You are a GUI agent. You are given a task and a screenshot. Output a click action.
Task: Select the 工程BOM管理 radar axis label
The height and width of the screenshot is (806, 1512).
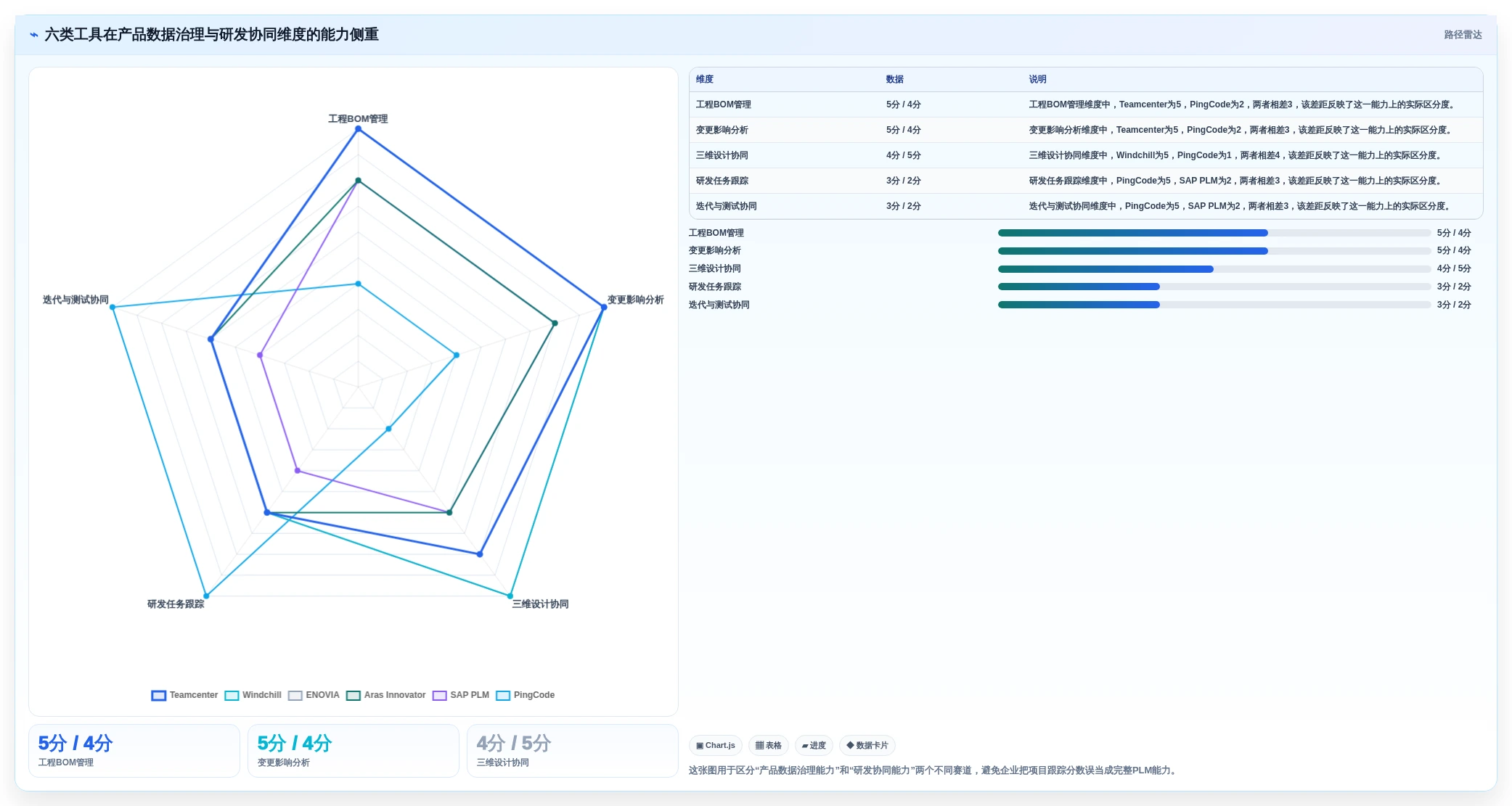tap(358, 119)
